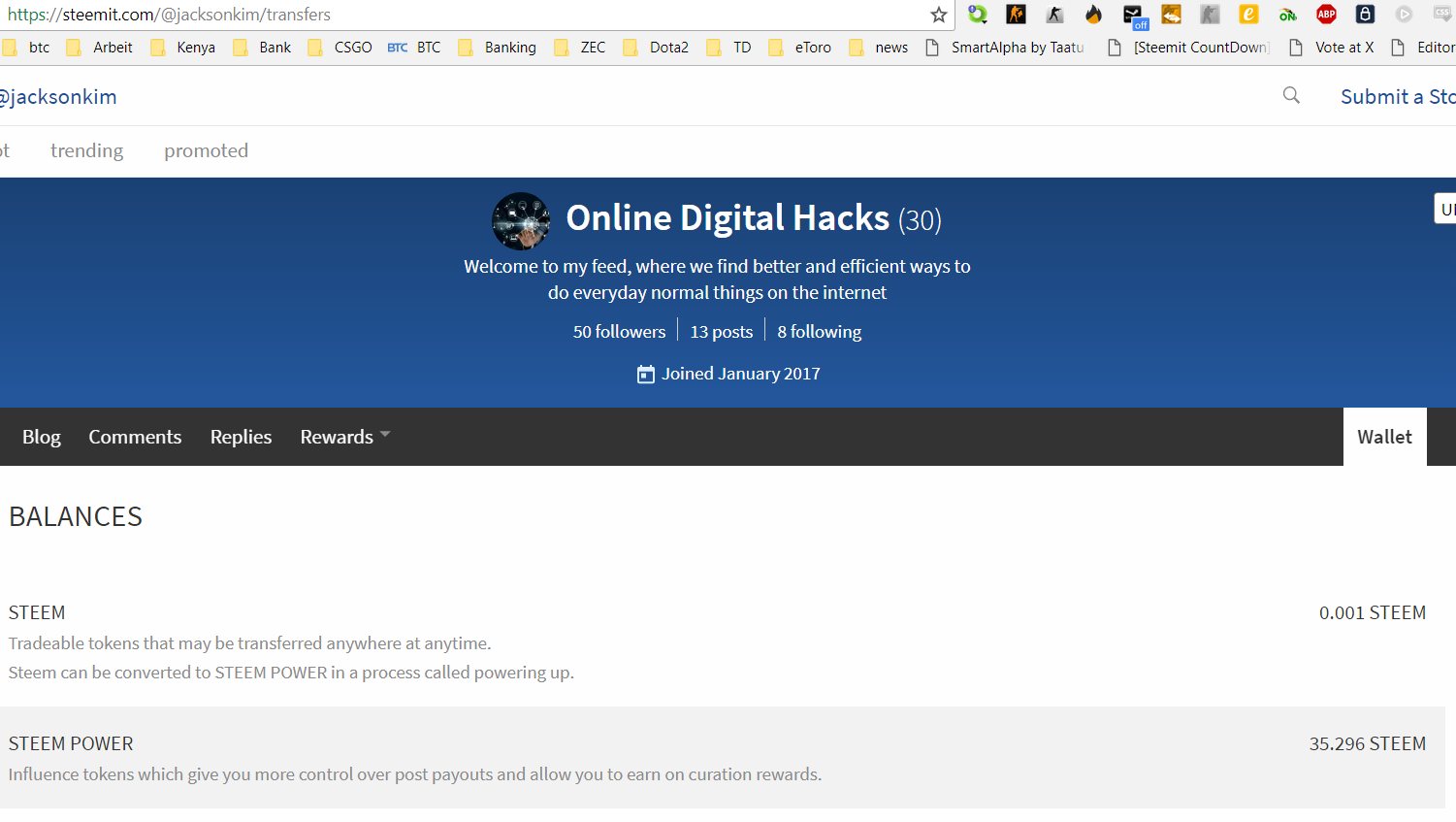
Task: Click the 0.001 STEEM balance
Action: click(x=1373, y=612)
